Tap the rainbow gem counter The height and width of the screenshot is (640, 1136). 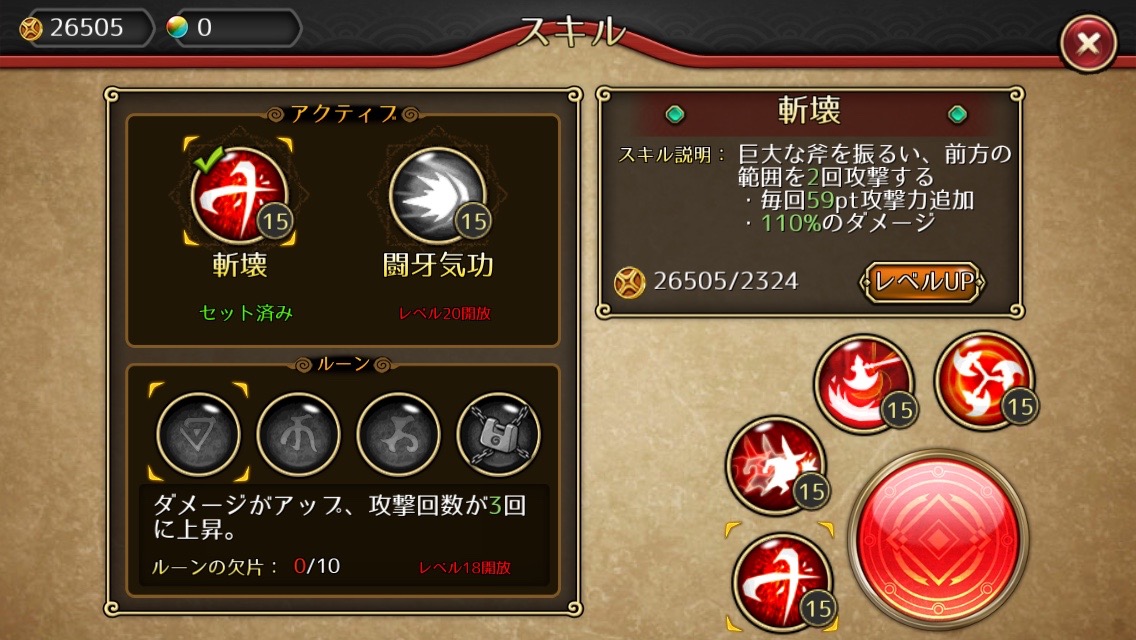[x=233, y=28]
